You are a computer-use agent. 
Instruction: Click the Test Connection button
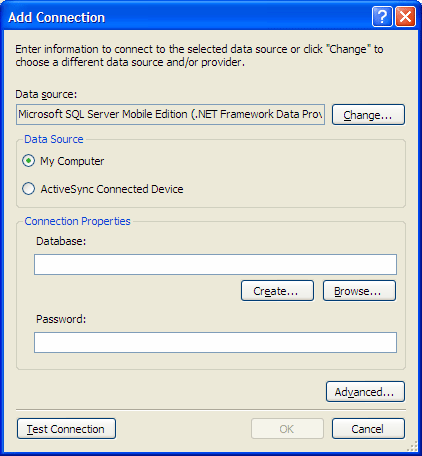click(66, 429)
